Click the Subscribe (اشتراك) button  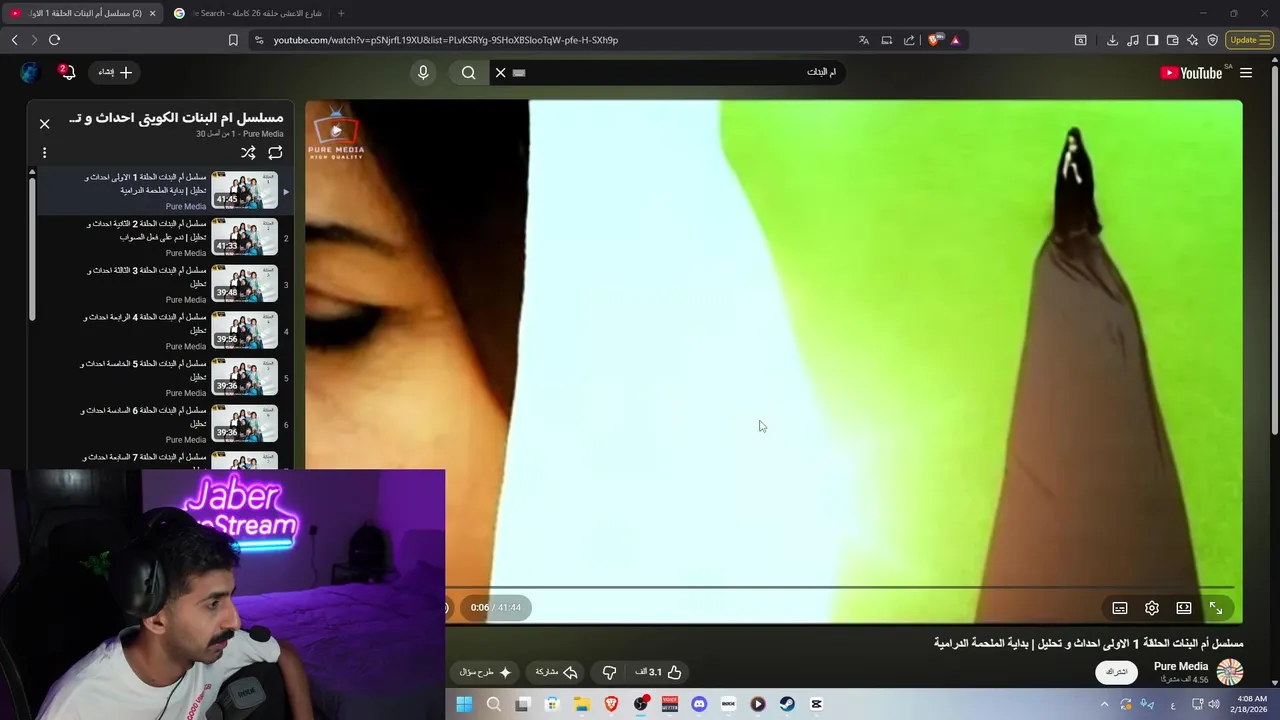[x=1116, y=672]
